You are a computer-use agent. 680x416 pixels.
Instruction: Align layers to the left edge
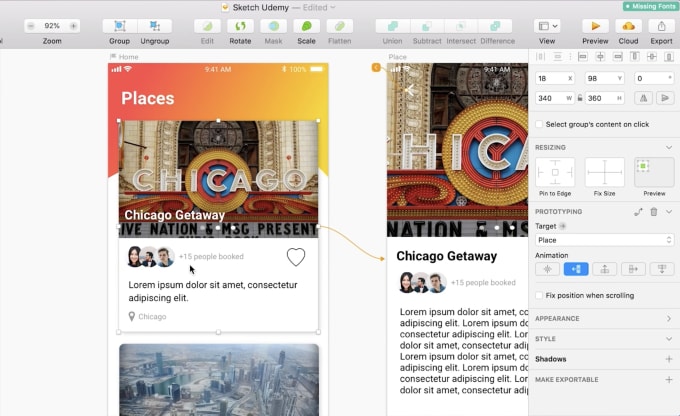(x=583, y=56)
